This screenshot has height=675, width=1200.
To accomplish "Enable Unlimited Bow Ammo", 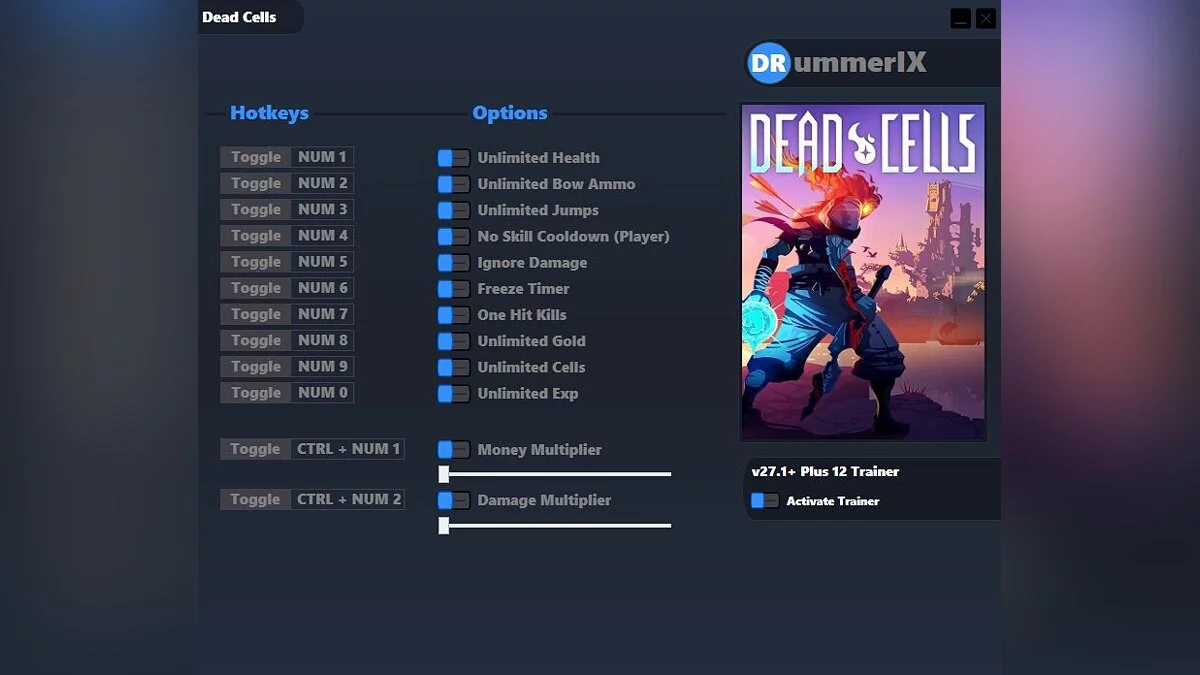I will [452, 183].
